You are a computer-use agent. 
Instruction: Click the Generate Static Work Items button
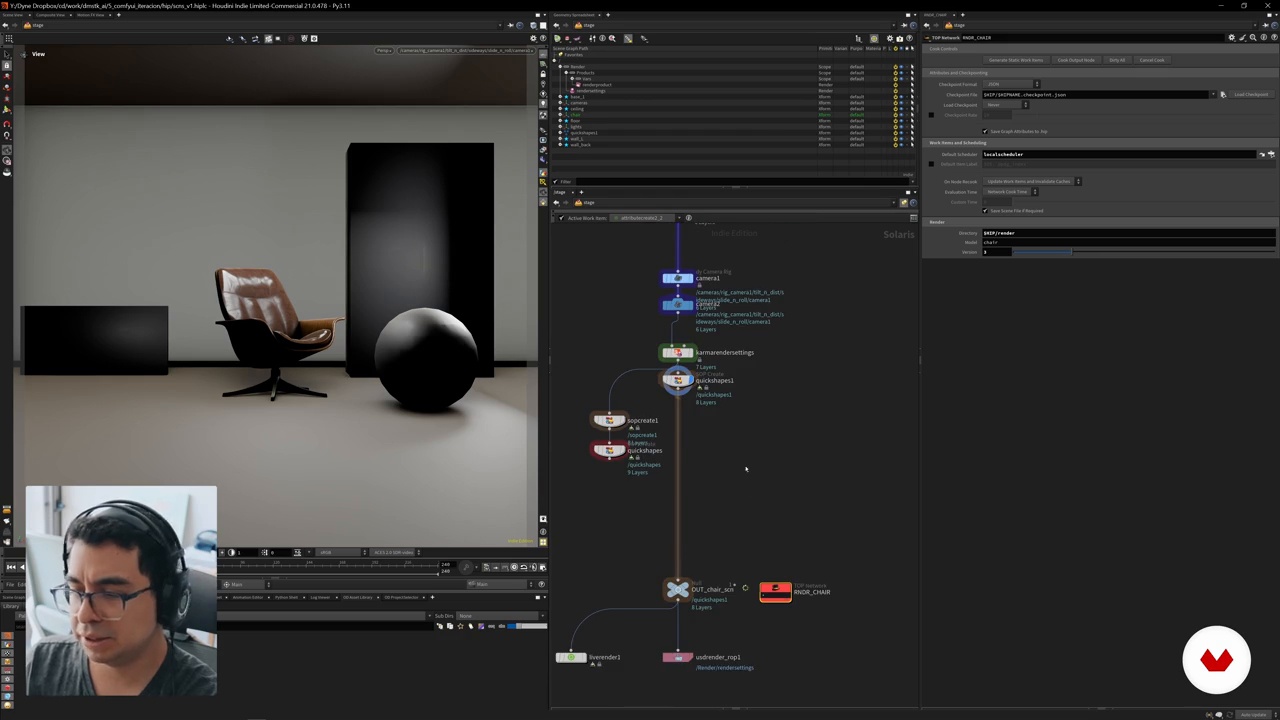(1015, 60)
